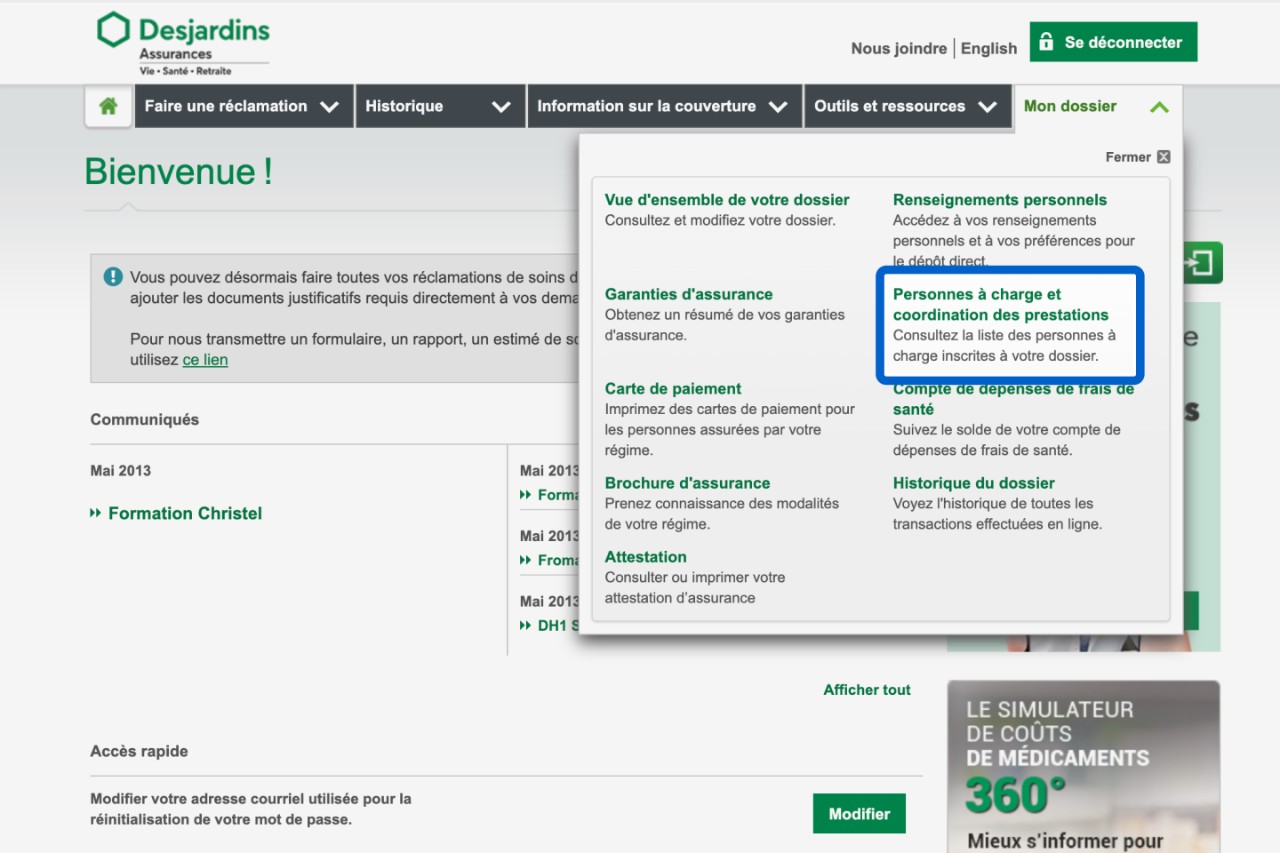Open Information sur la couverture dropdown
The height and width of the screenshot is (853, 1280).
point(662,106)
